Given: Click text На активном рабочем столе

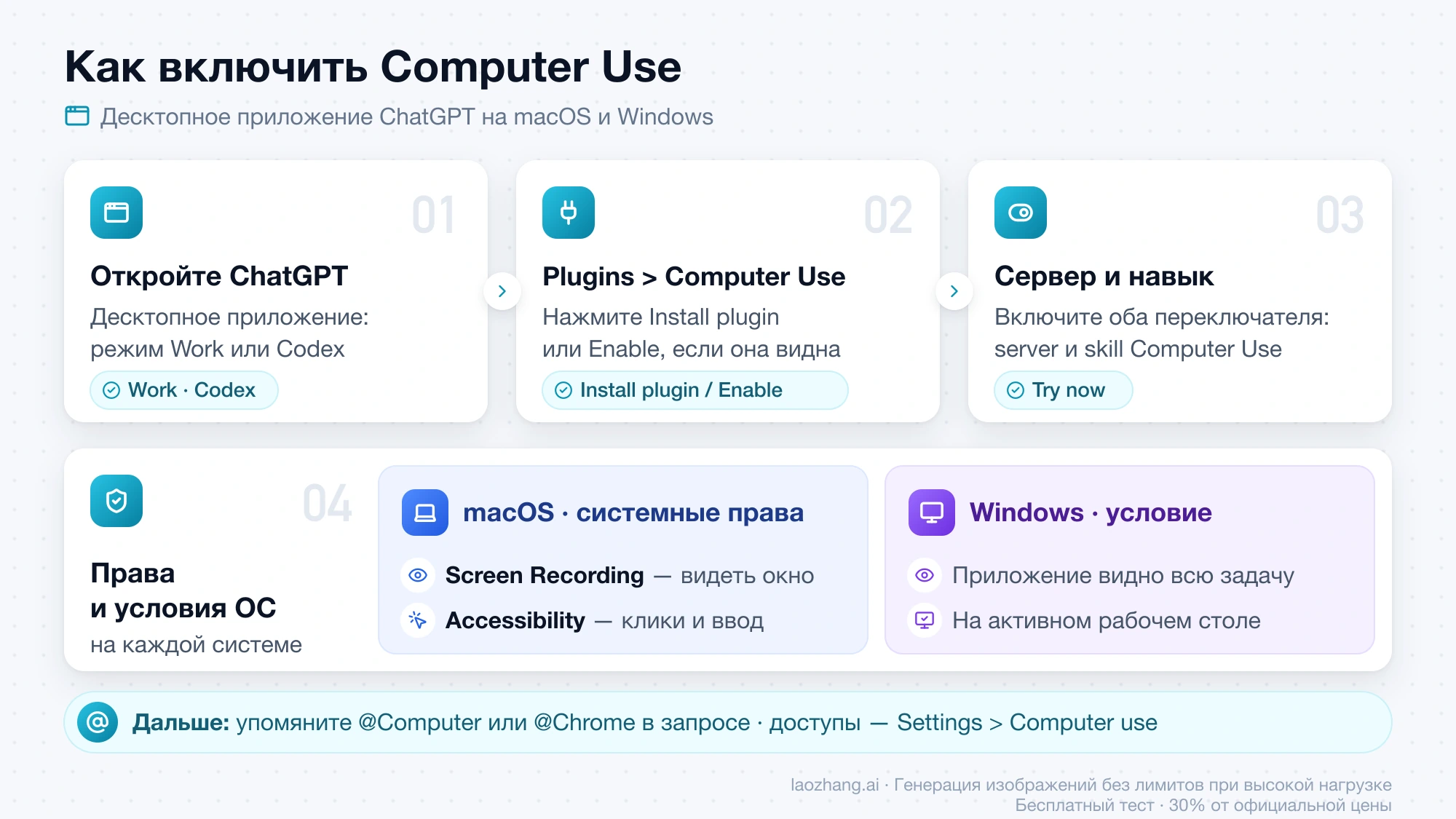Looking at the screenshot, I should point(1107,620).
